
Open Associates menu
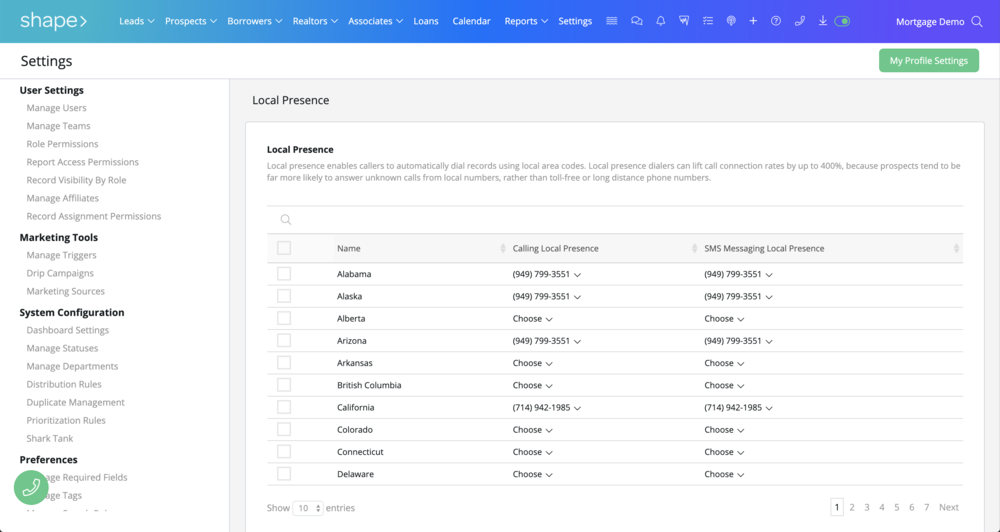(375, 21)
